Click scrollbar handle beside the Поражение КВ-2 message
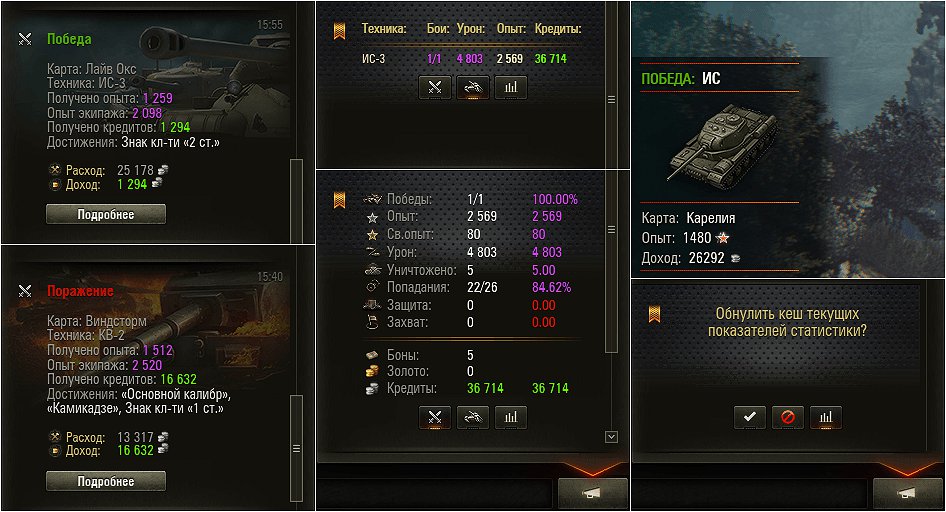 click(296, 448)
